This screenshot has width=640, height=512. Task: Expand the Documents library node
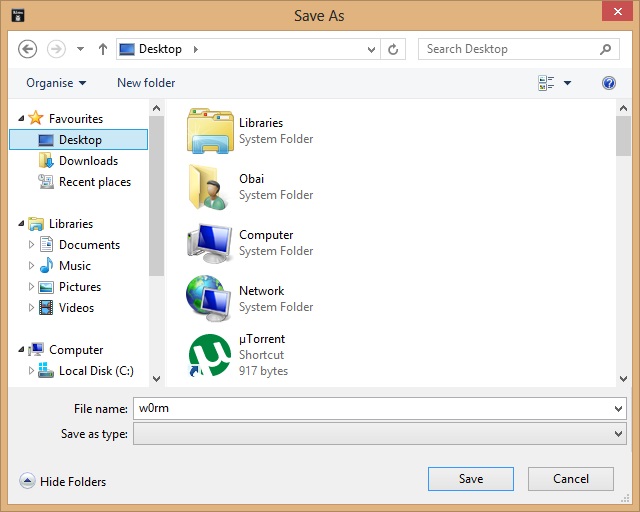point(31,245)
